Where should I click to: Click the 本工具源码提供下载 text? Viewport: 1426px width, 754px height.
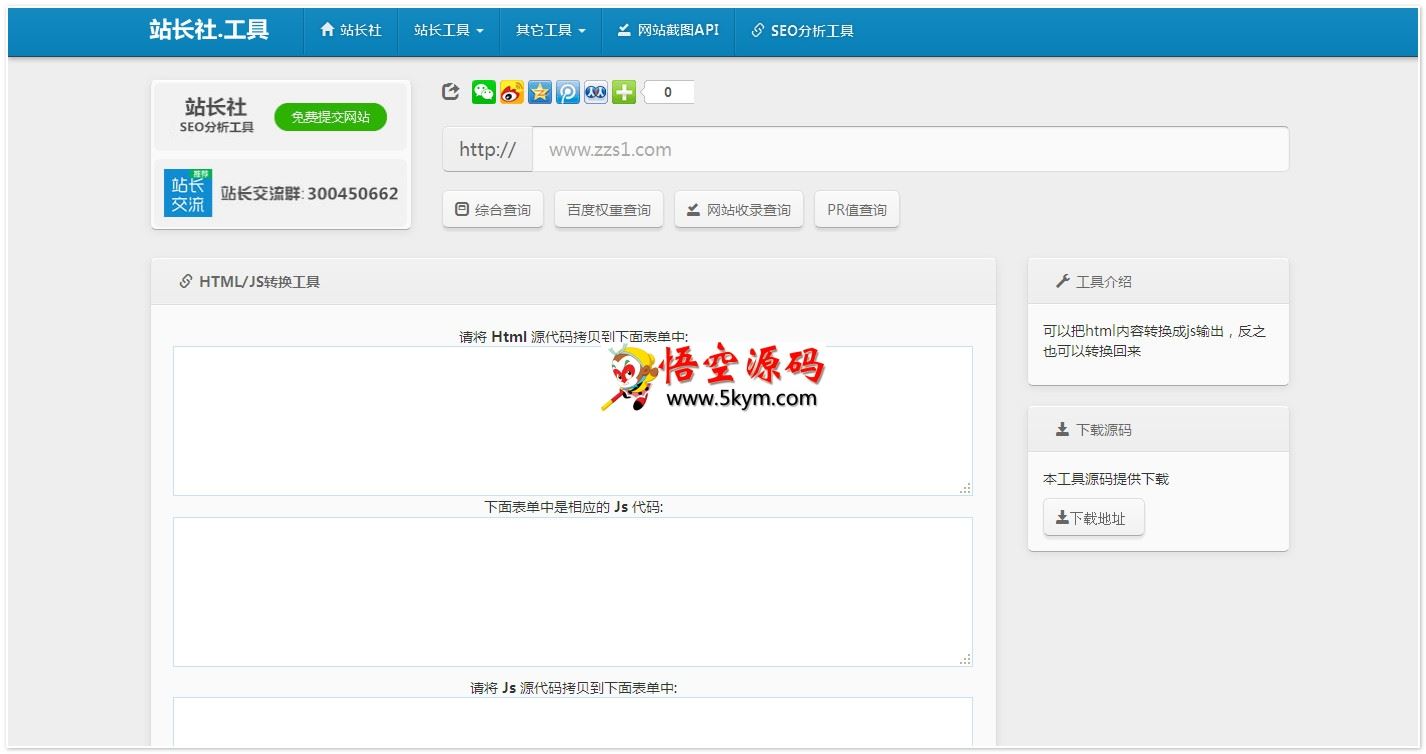click(x=1106, y=479)
